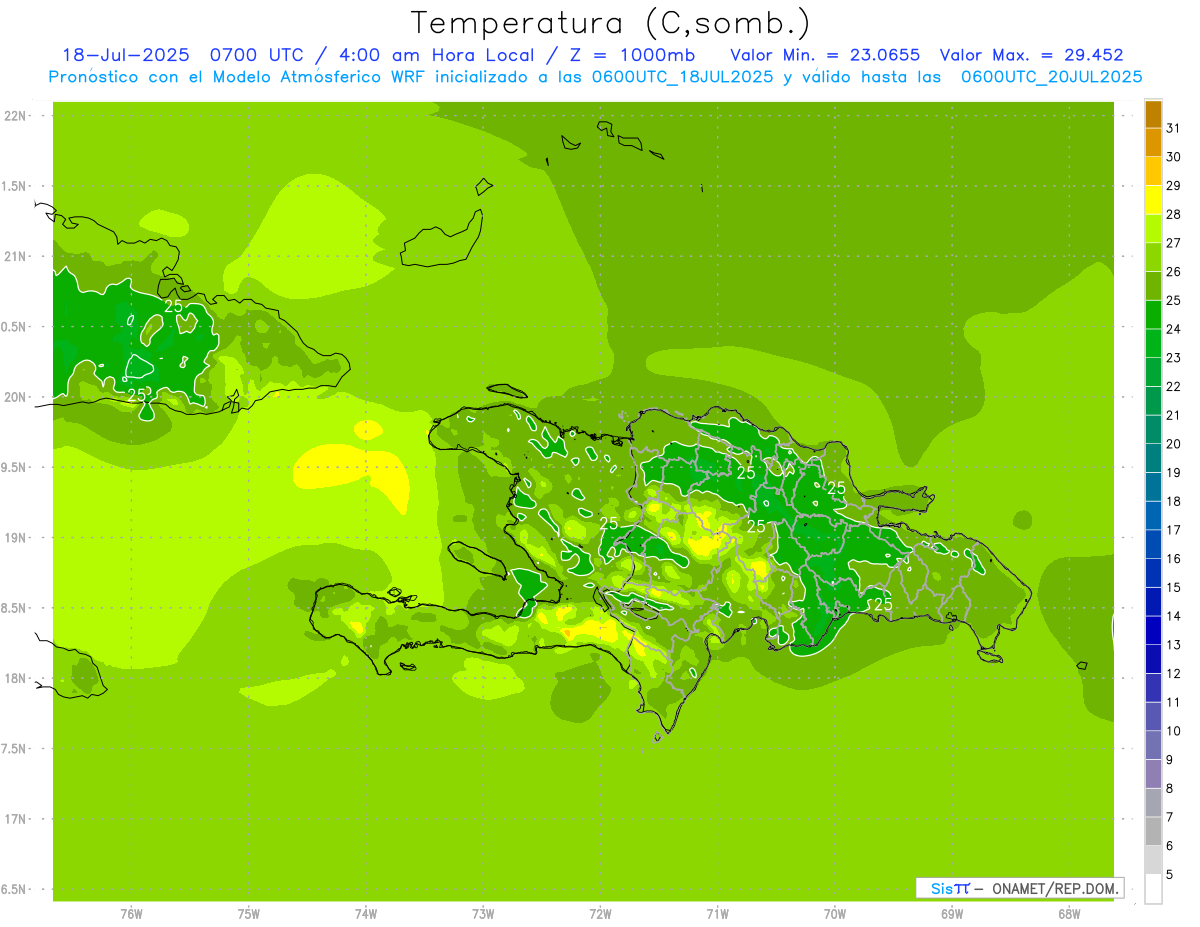Click the purple colorbar segment between 8 and 9
The width and height of the screenshot is (1200, 927).
[1153, 774]
